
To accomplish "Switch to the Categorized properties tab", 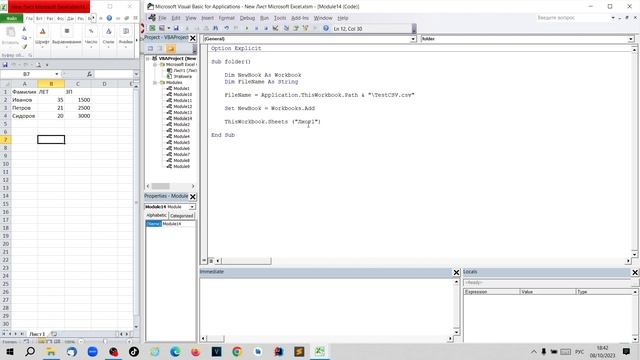I will coord(182,216).
